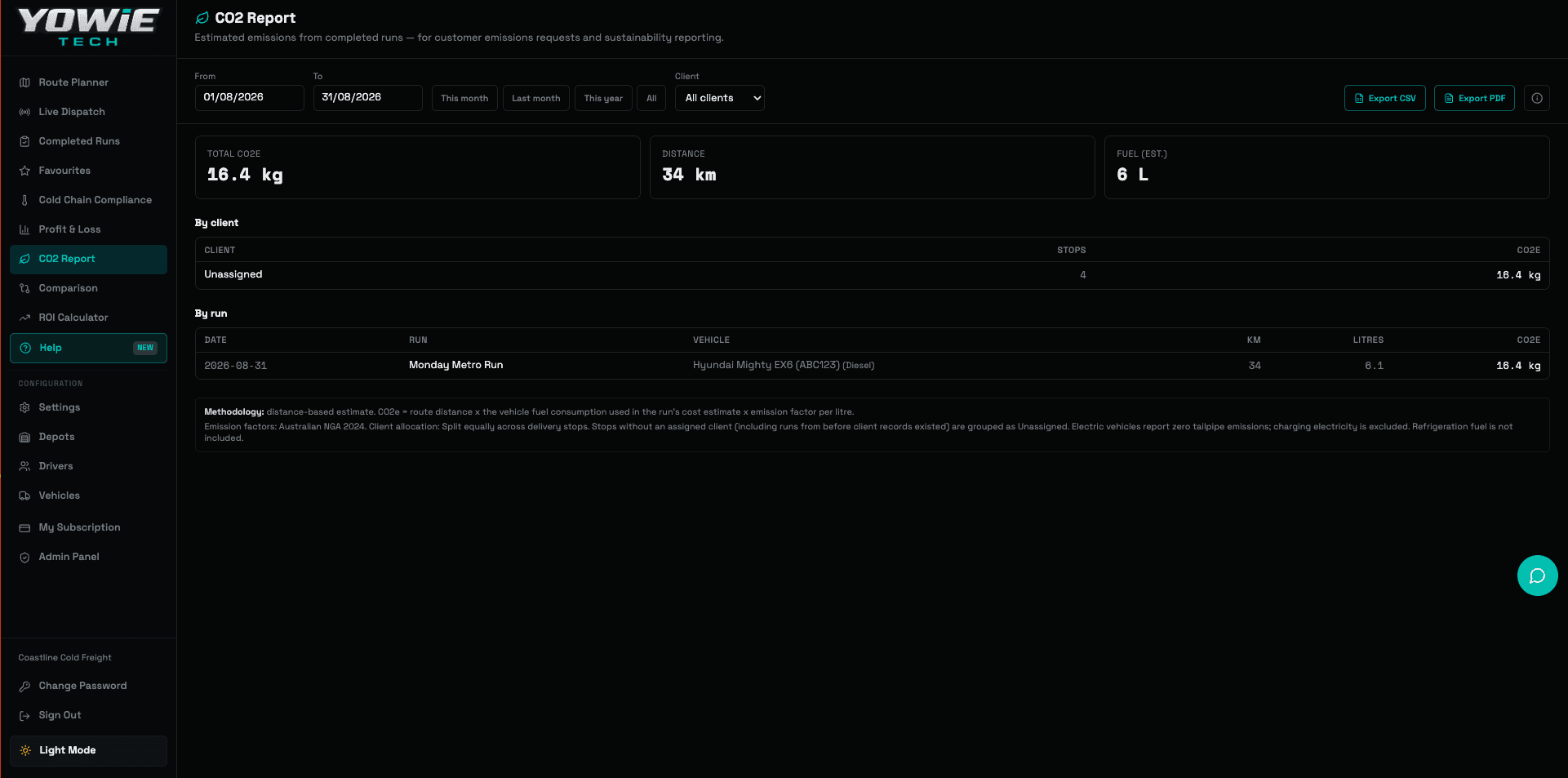Click Change Password link
The height and width of the screenshot is (778, 1568).
tap(82, 686)
